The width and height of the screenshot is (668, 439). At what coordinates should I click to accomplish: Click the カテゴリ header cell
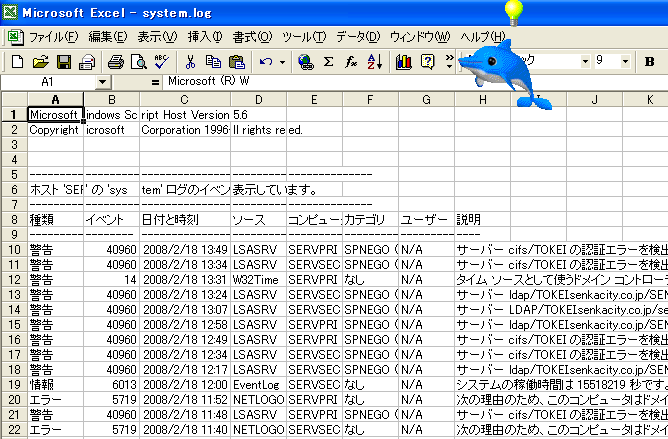click(x=370, y=220)
